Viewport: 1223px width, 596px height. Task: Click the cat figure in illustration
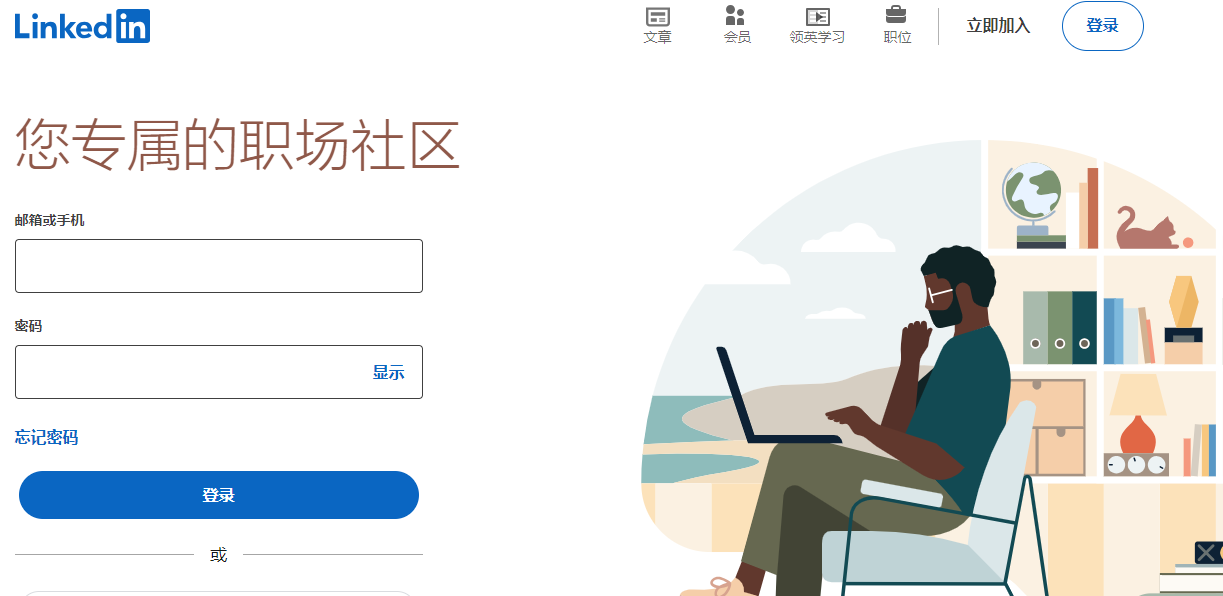[1147, 230]
